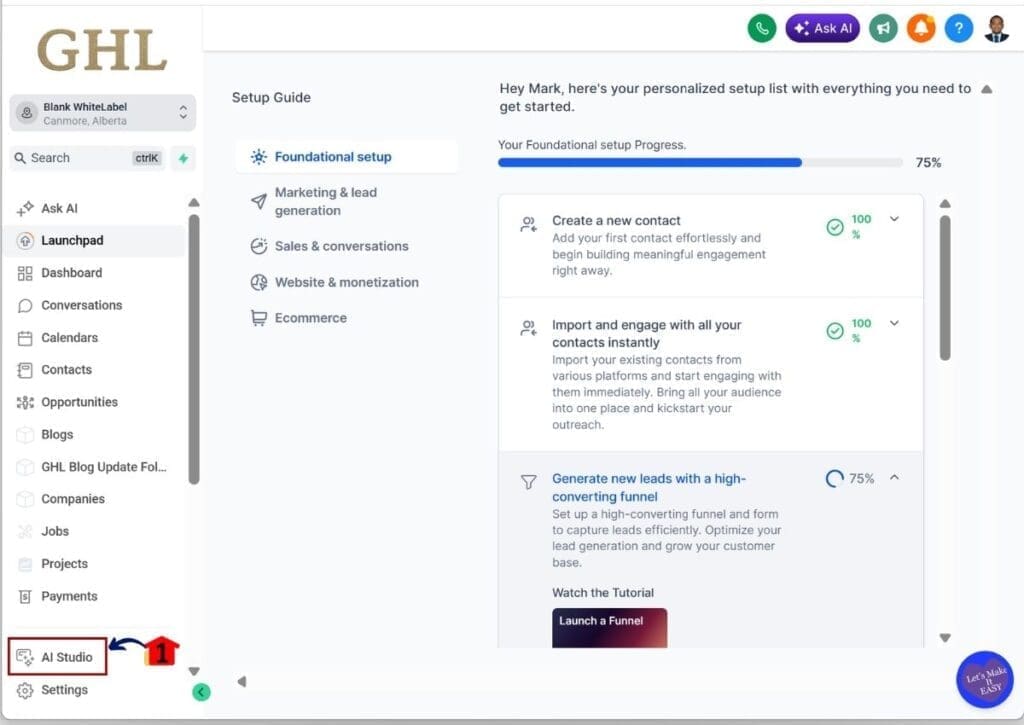This screenshot has width=1024, height=725.
Task: Click Import and engage with all your contacts
Action: point(647,334)
